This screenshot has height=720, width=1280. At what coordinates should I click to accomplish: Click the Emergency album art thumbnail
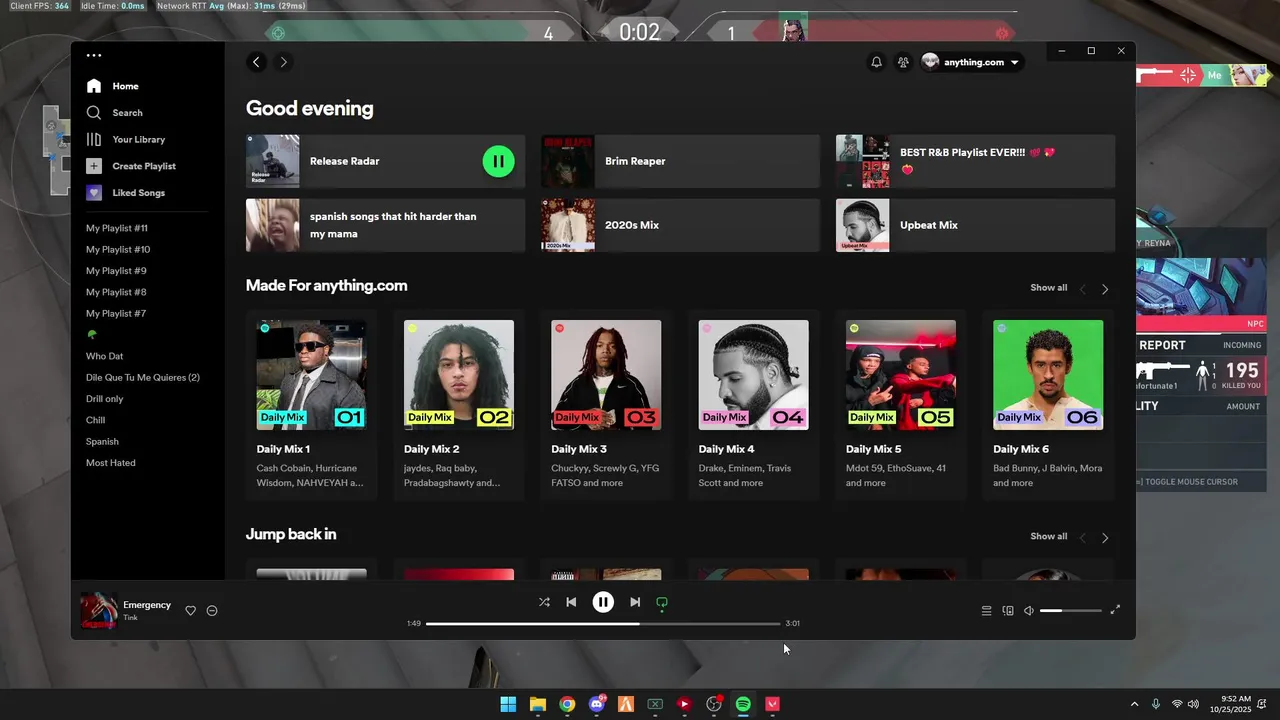pyautogui.click(x=99, y=610)
